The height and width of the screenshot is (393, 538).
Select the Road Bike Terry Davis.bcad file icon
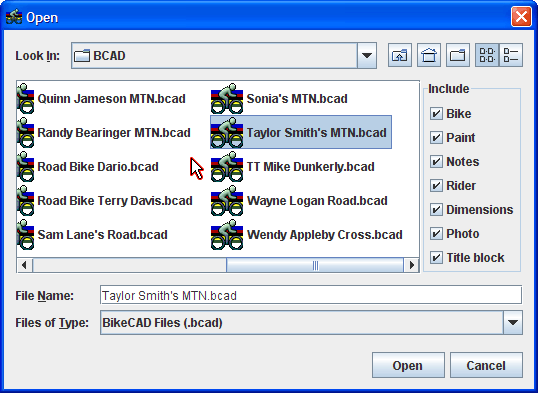tap(26, 200)
